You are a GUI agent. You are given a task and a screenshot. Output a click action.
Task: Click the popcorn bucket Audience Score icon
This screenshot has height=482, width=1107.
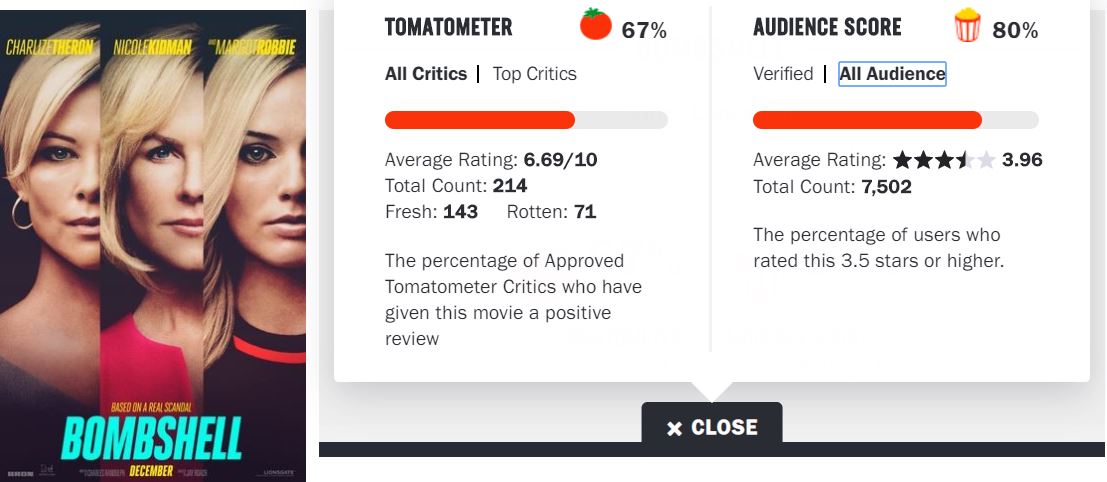[x=967, y=26]
